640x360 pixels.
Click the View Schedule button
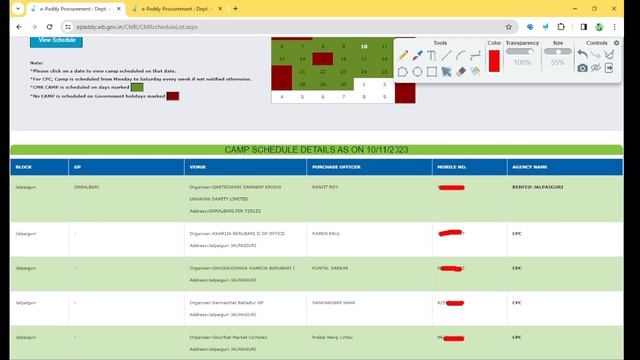56,41
